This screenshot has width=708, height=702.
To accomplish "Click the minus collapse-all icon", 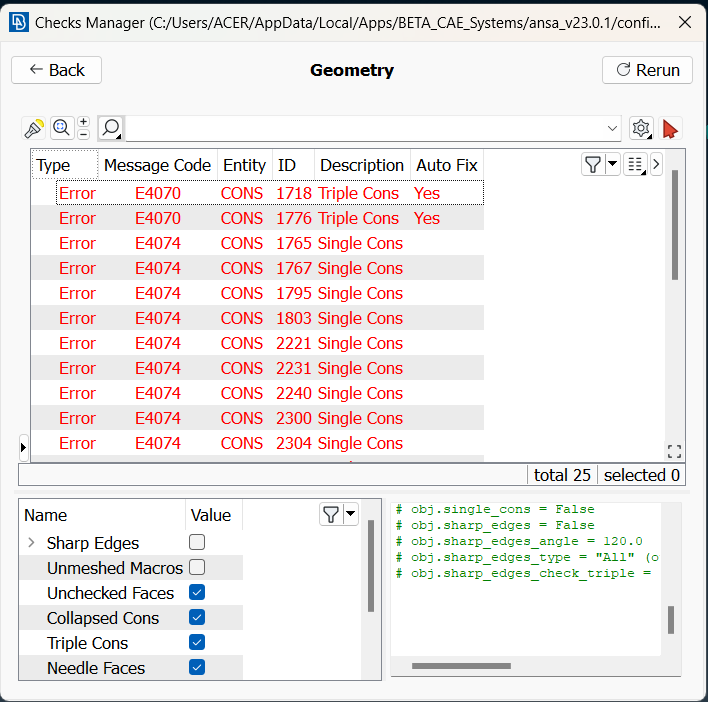I will 84,135.
